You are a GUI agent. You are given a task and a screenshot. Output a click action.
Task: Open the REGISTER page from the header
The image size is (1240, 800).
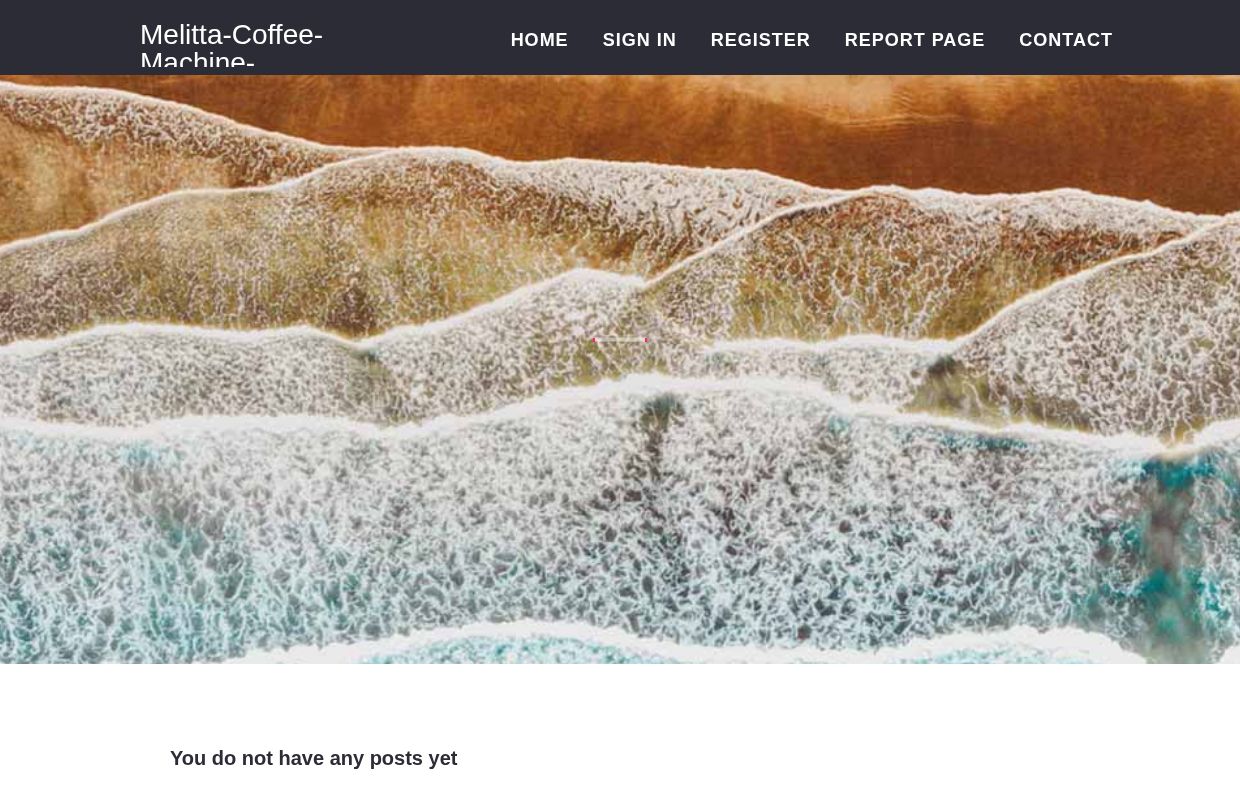(x=760, y=40)
